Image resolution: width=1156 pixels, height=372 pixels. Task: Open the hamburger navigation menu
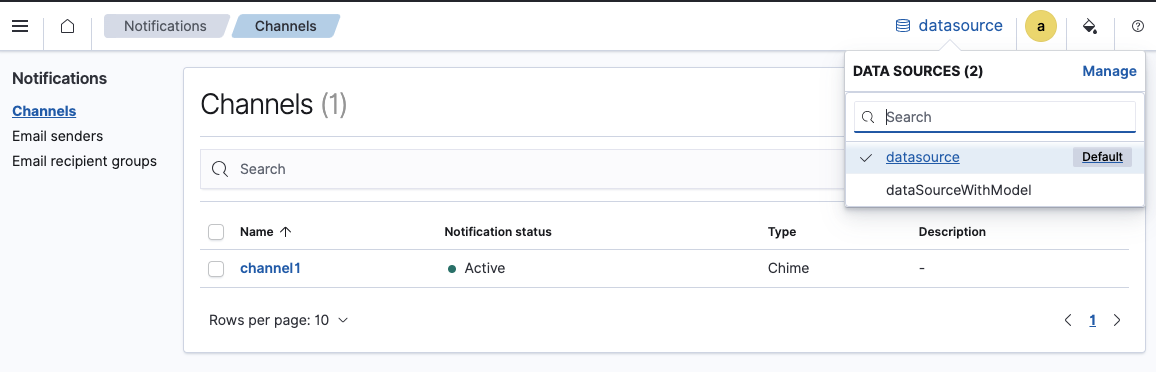click(20, 27)
